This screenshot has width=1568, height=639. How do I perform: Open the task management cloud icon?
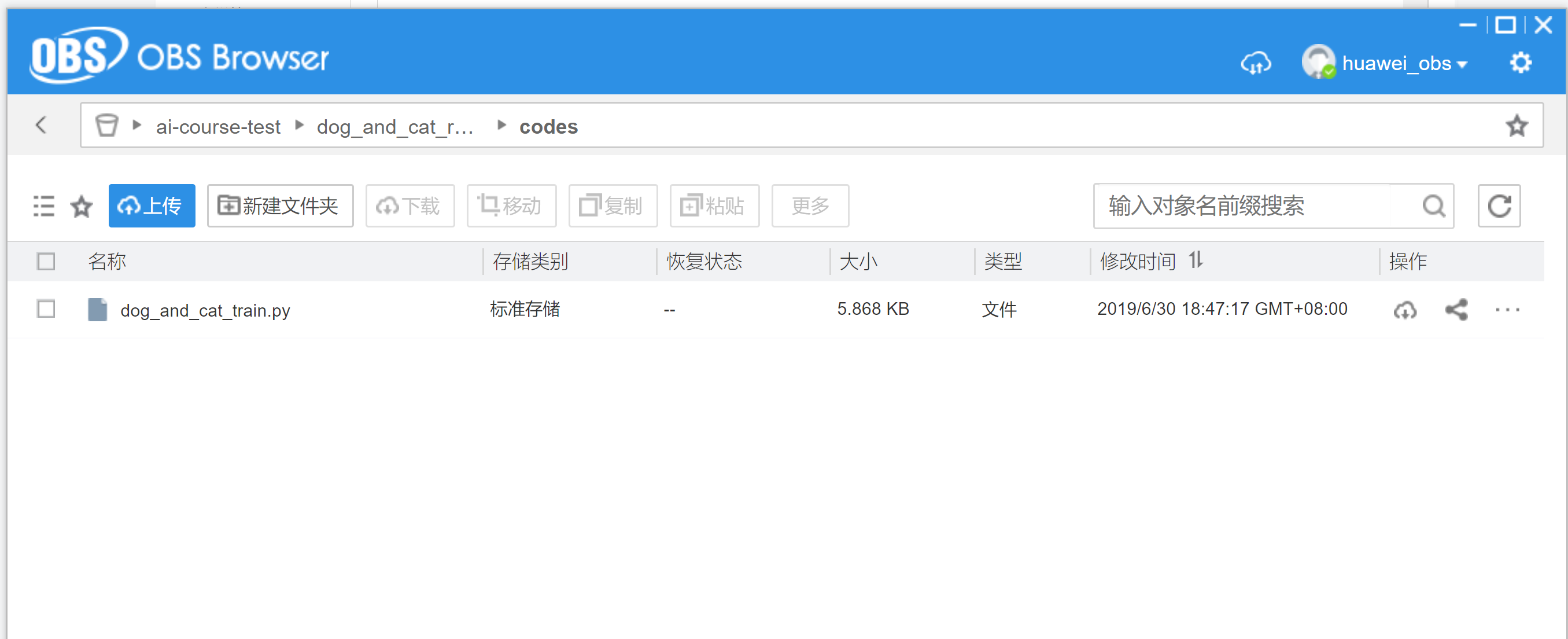click(1256, 63)
